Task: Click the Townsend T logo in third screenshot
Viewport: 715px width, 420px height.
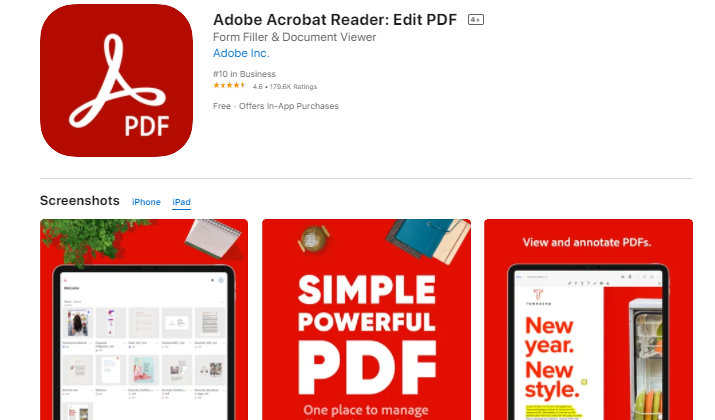Action: [x=538, y=295]
